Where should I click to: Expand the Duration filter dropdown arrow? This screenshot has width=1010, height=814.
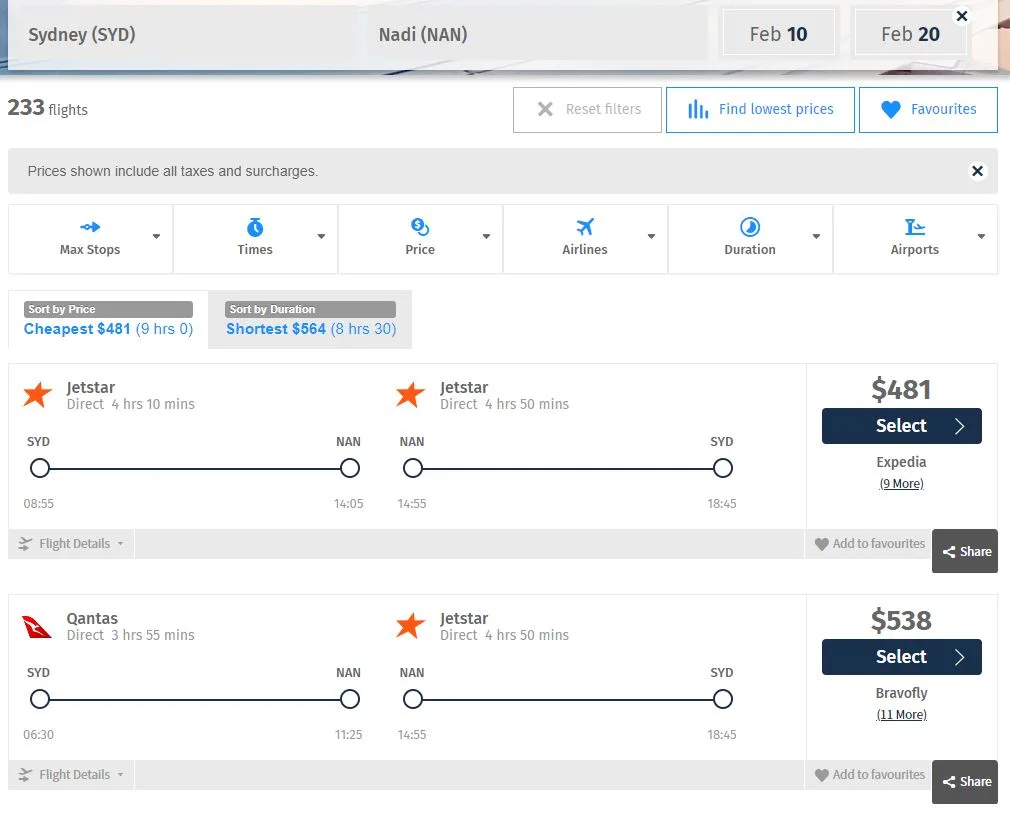tap(816, 236)
